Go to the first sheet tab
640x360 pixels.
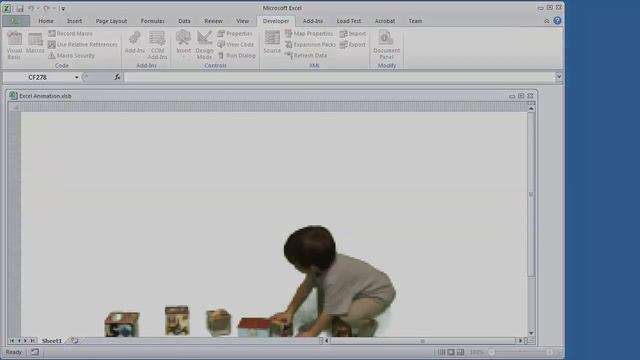(12, 340)
